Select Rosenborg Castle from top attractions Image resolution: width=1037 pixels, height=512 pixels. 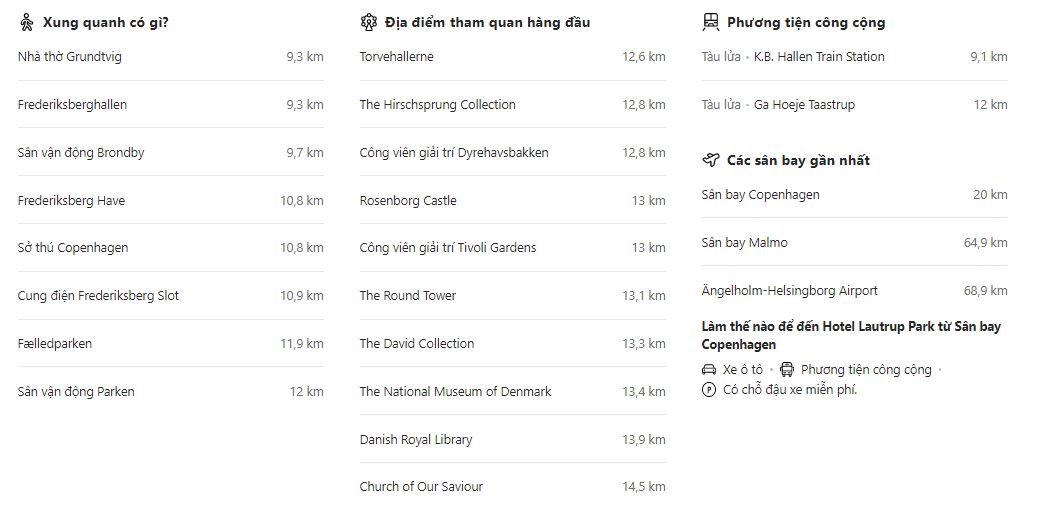(x=408, y=201)
